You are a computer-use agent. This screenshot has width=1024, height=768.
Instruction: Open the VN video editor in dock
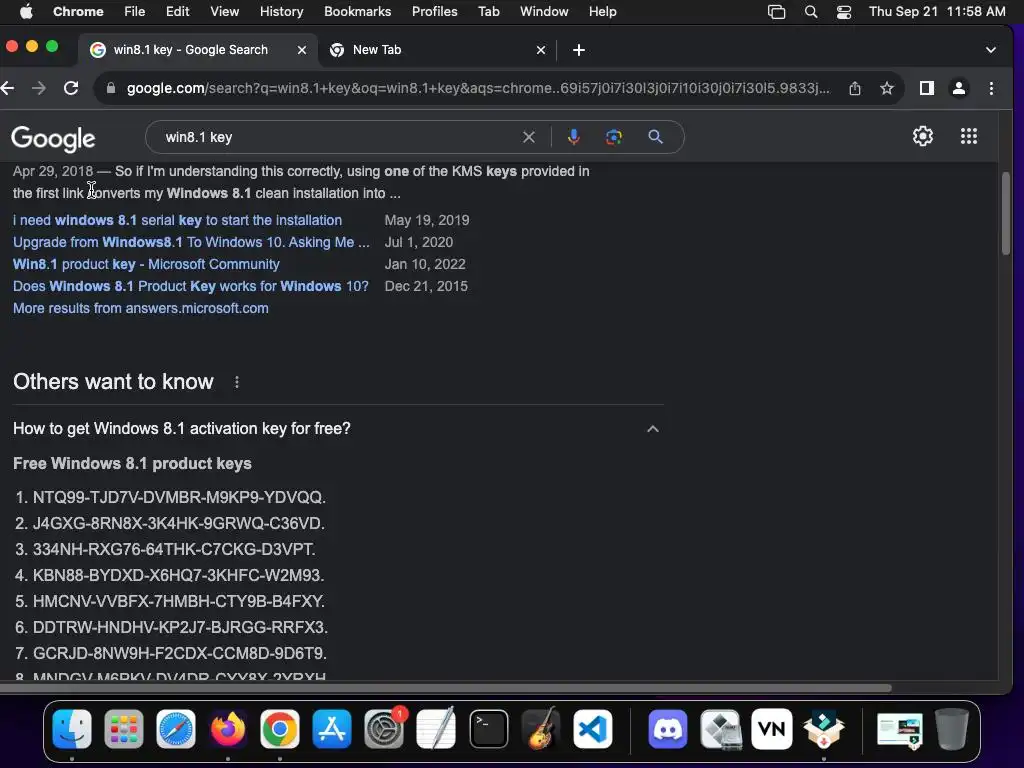[772, 729]
